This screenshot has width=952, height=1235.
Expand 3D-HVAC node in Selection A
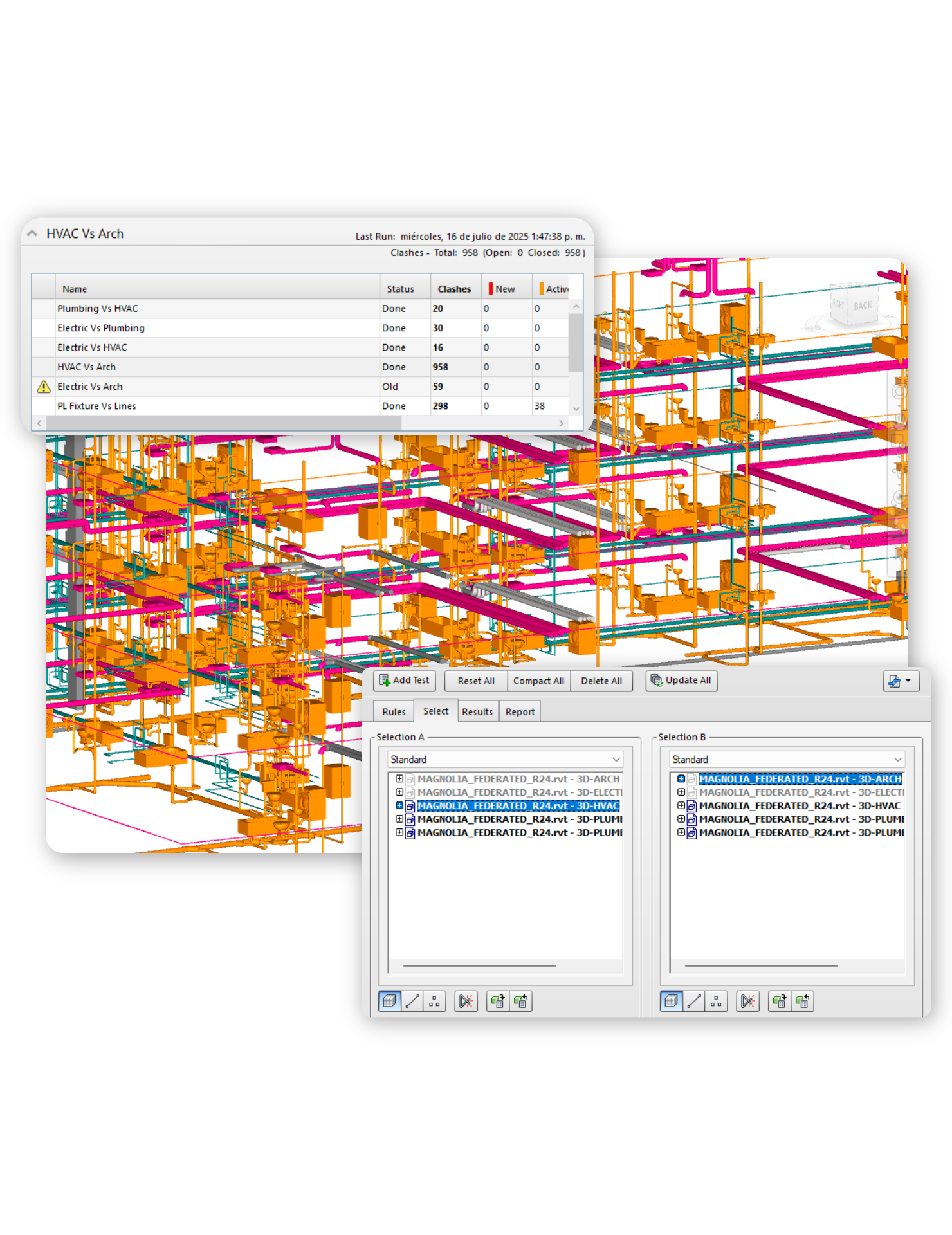399,806
